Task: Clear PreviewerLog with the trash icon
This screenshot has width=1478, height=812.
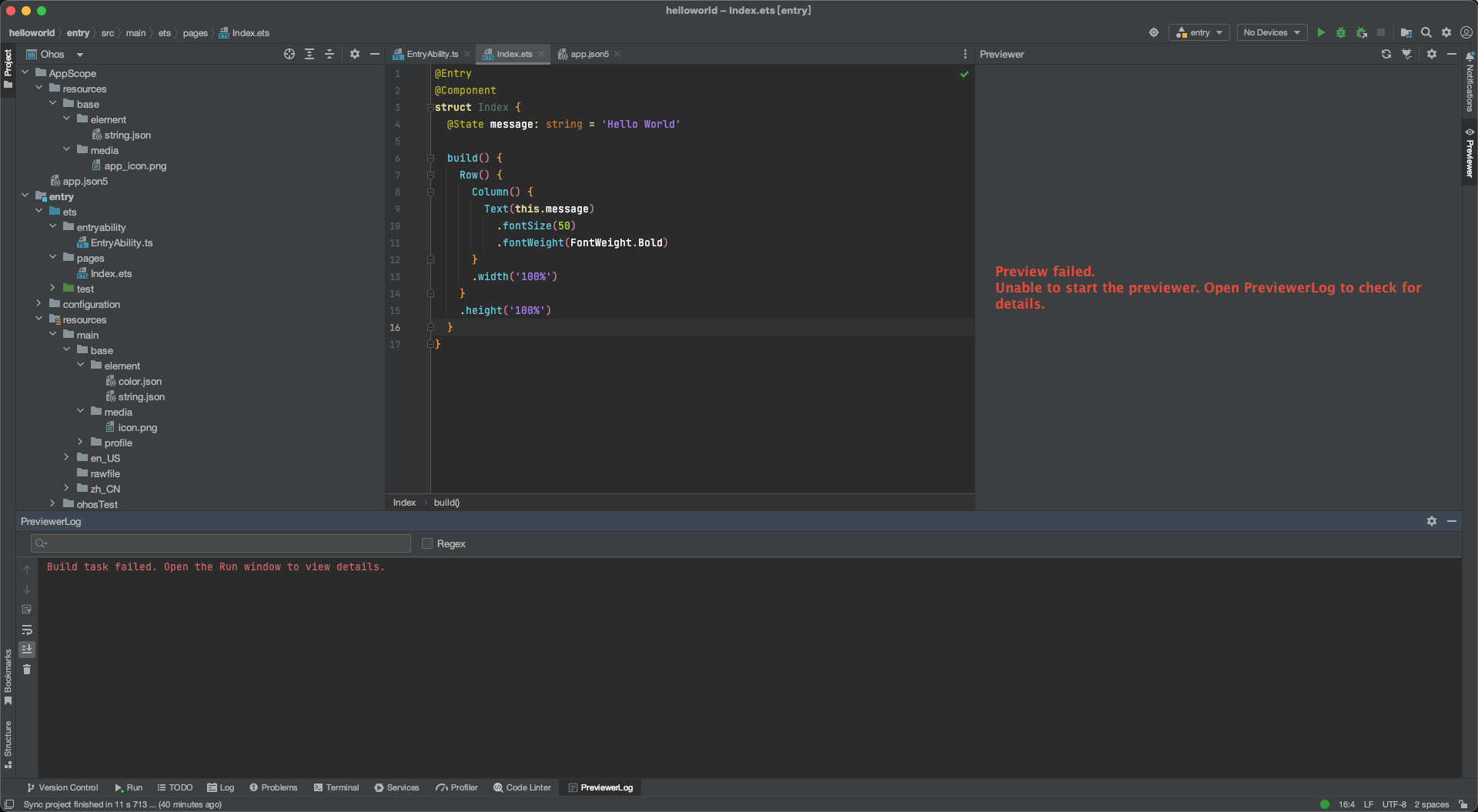Action: (x=27, y=670)
